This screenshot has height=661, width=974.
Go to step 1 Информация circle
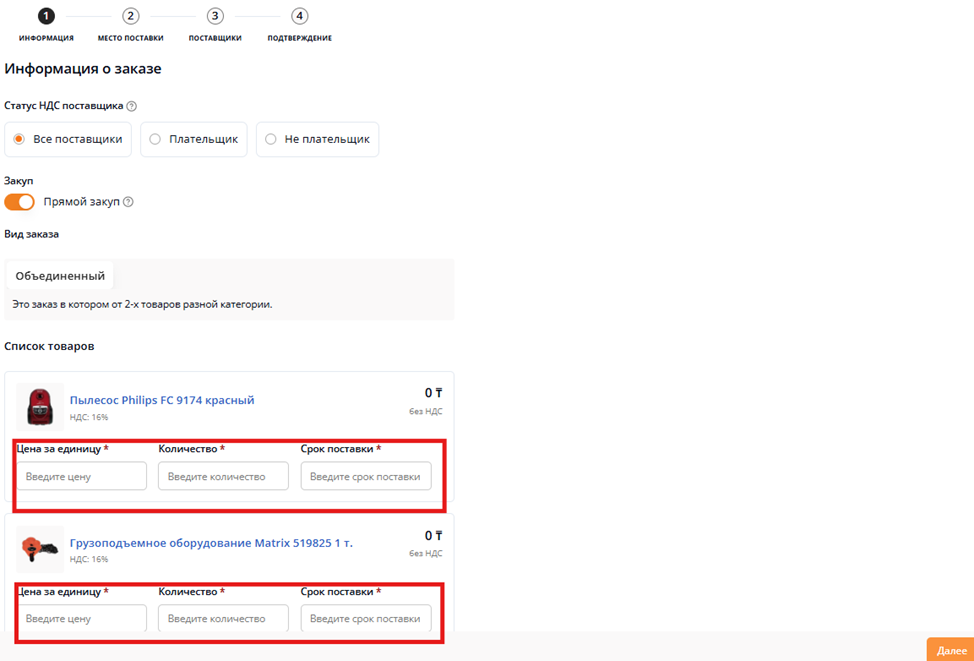46,16
